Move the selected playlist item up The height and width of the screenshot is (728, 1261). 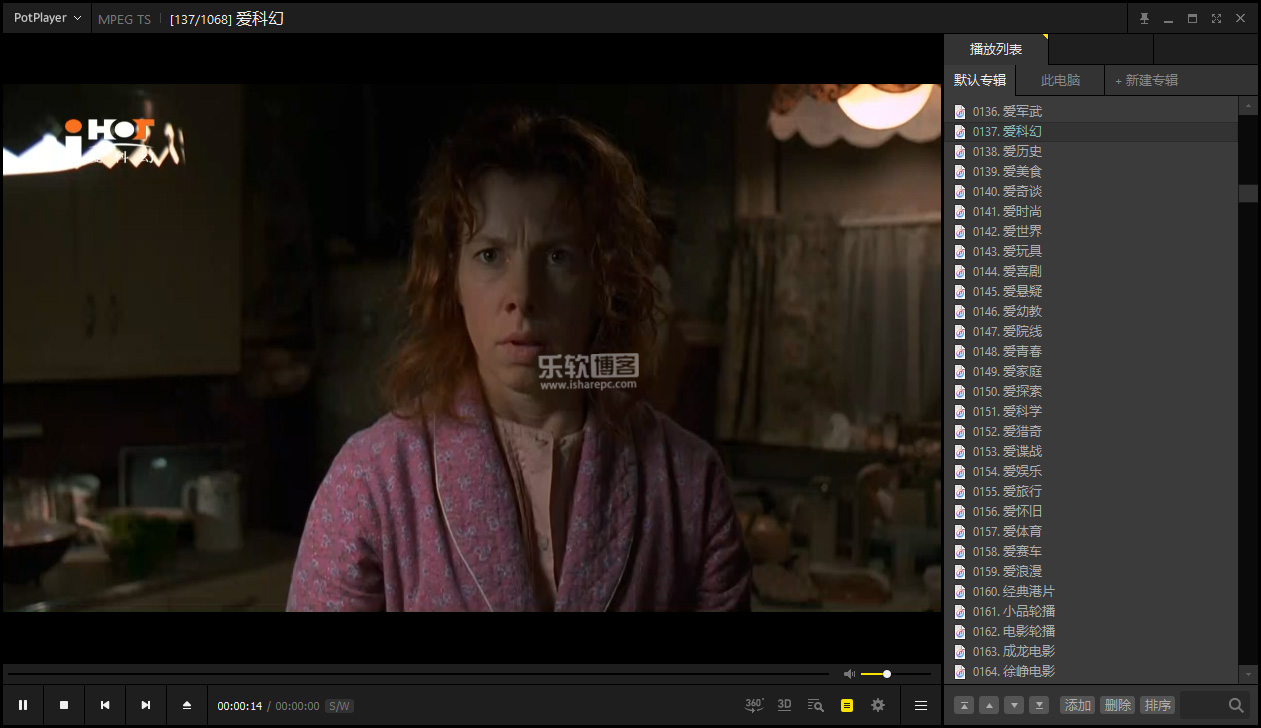[989, 705]
